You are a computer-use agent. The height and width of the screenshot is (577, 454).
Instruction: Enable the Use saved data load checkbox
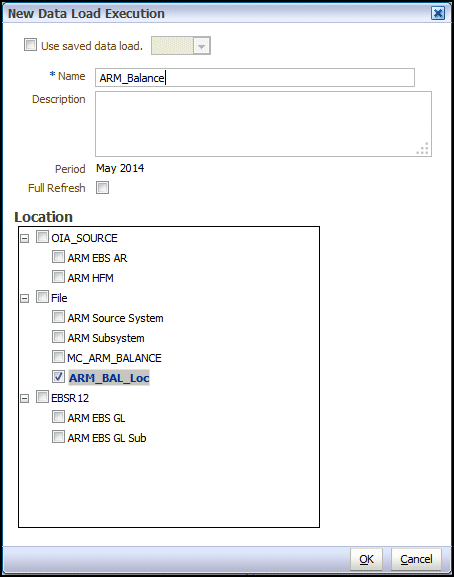30,45
